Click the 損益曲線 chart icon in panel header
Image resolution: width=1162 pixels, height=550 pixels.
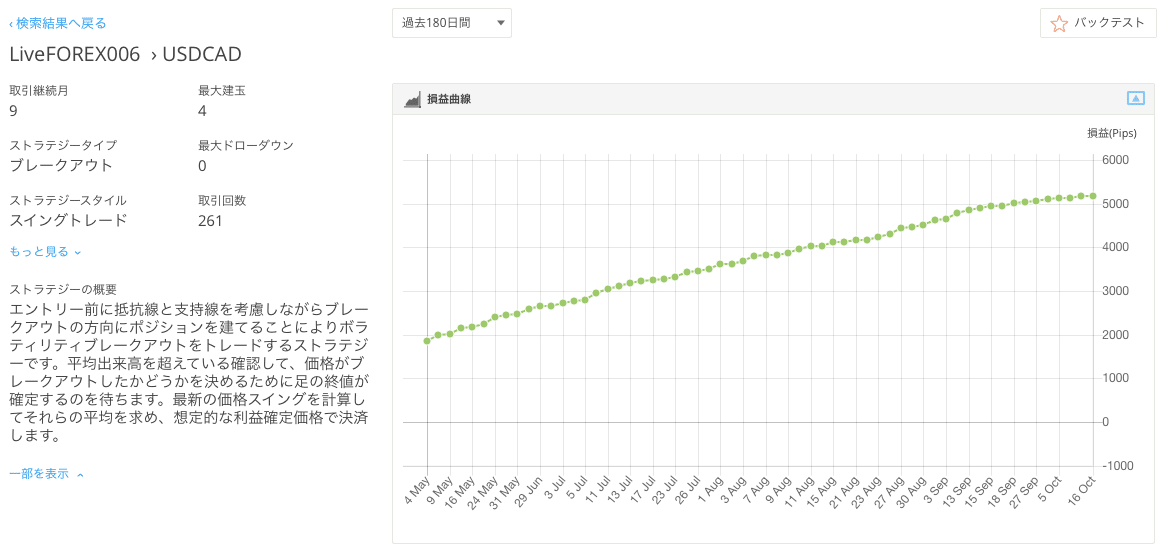pyautogui.click(x=413, y=99)
